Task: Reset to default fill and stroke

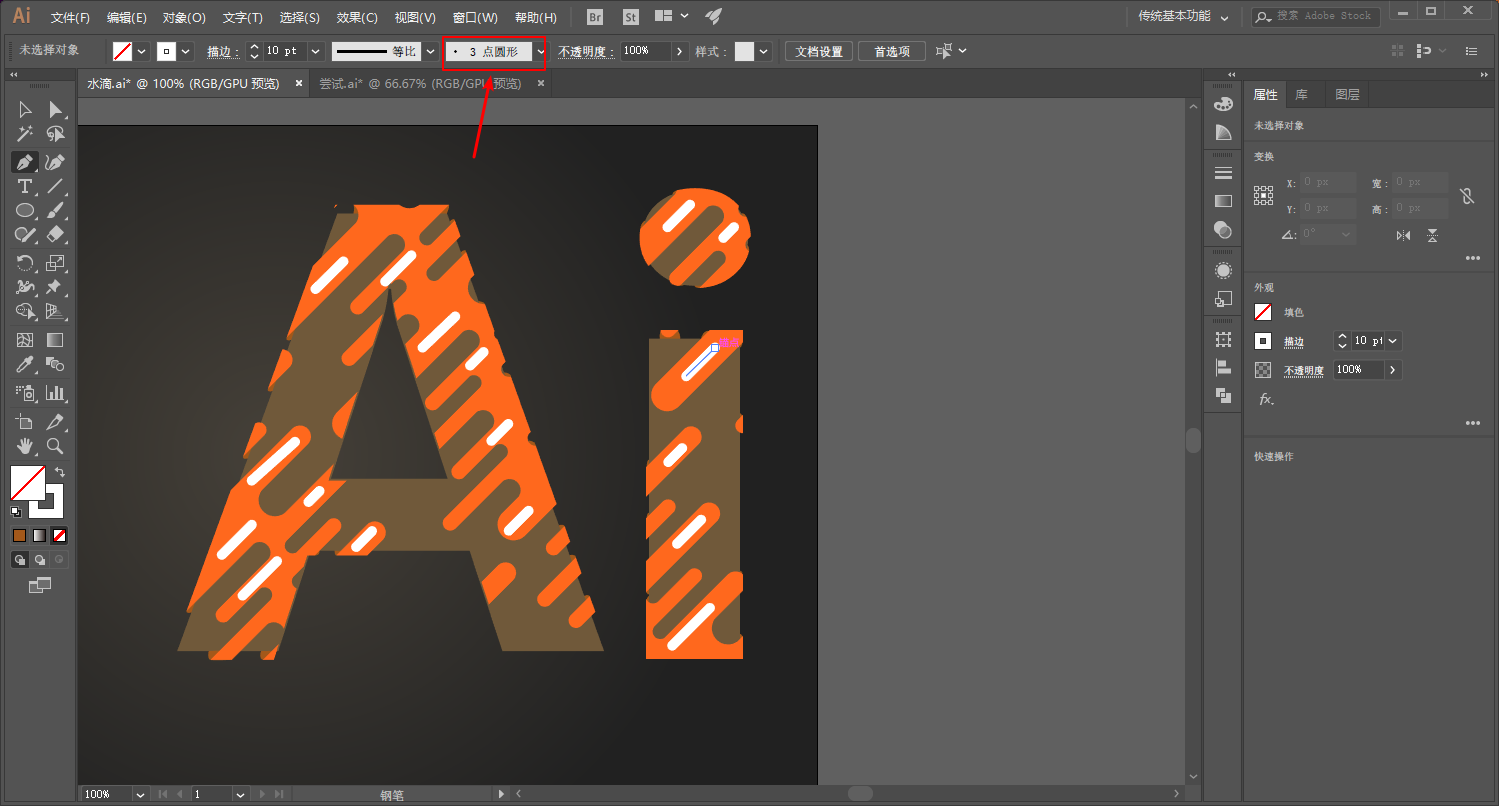Action: [x=16, y=511]
